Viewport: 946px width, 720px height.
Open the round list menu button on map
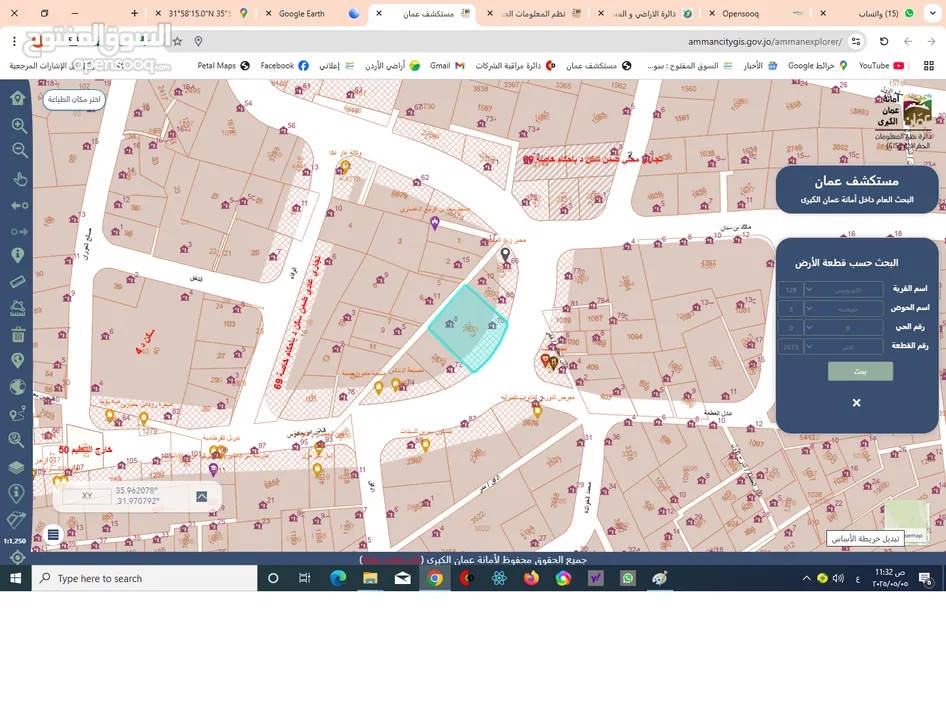click(x=53, y=534)
